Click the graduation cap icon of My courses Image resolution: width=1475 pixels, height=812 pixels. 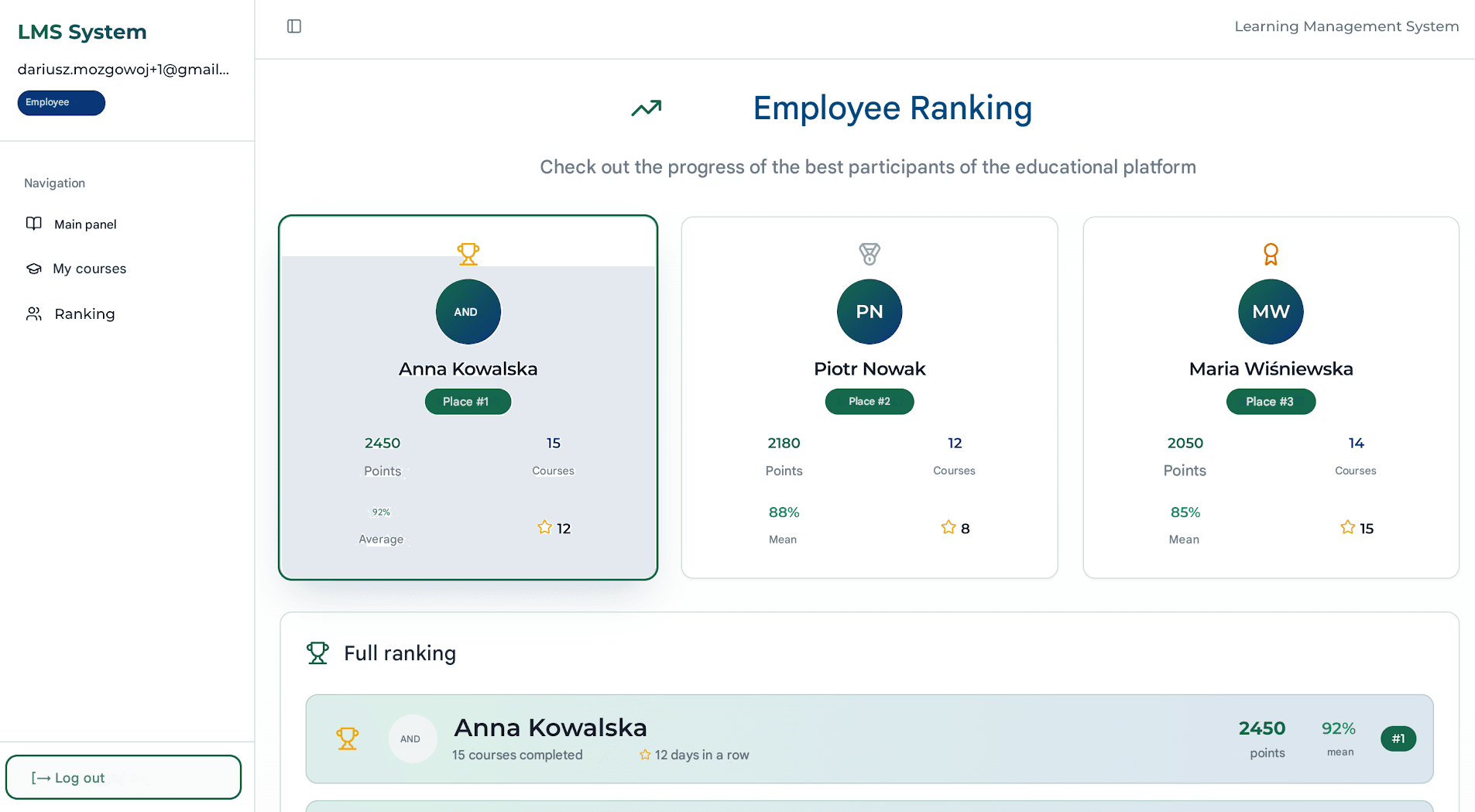(34, 269)
